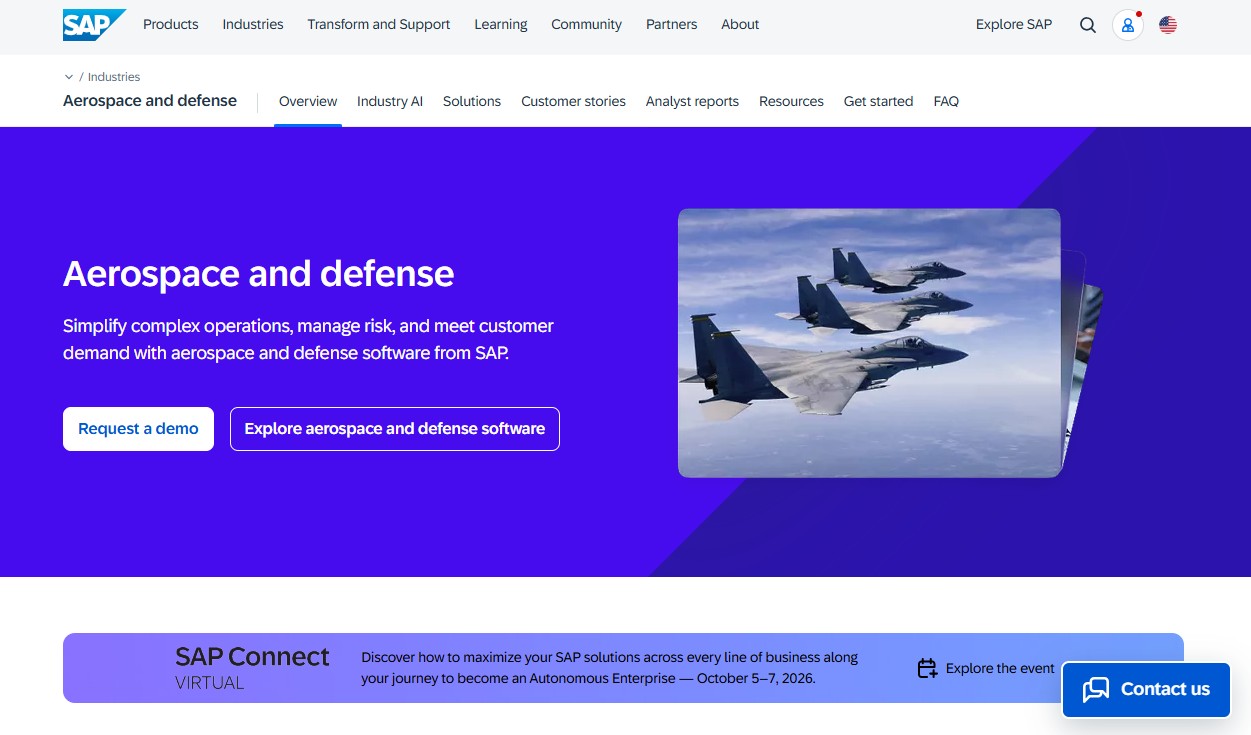
Task: Click Explore aerospace and defense software button
Action: pos(395,429)
